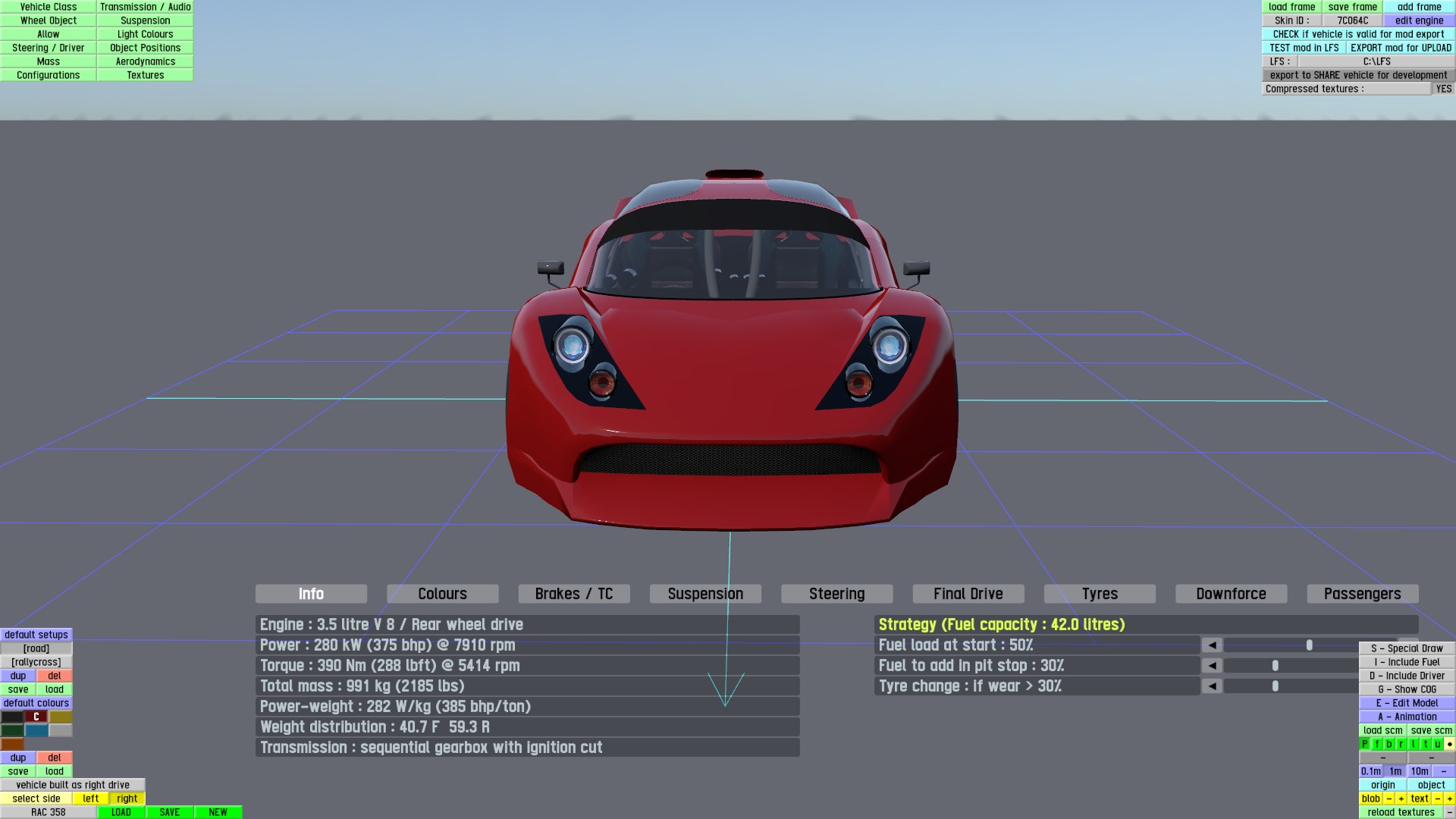Click the 'P' view button in green row
Screen dimensions: 1456x819
(x=1365, y=744)
